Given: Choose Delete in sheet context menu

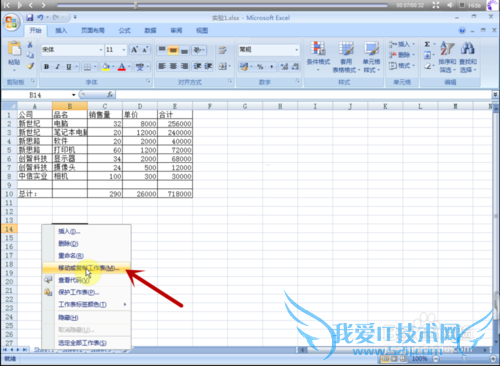Looking at the screenshot, I should tap(87, 243).
